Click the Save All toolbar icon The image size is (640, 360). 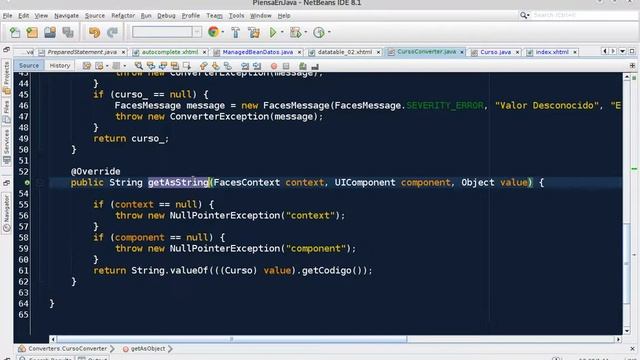pyautogui.click(x=68, y=32)
